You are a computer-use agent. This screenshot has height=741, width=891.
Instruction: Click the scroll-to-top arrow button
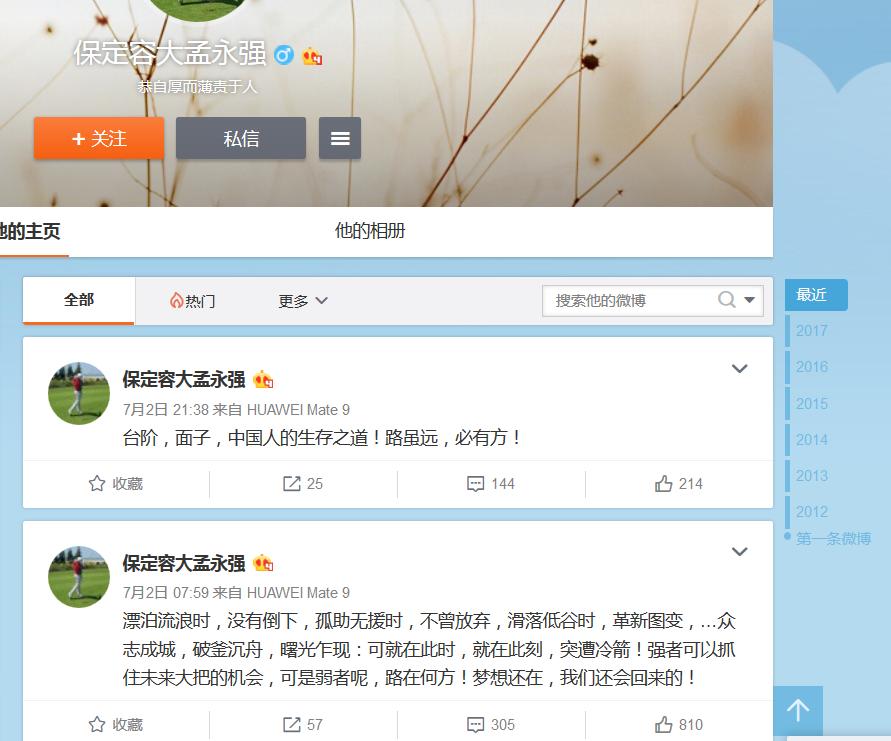click(x=797, y=711)
